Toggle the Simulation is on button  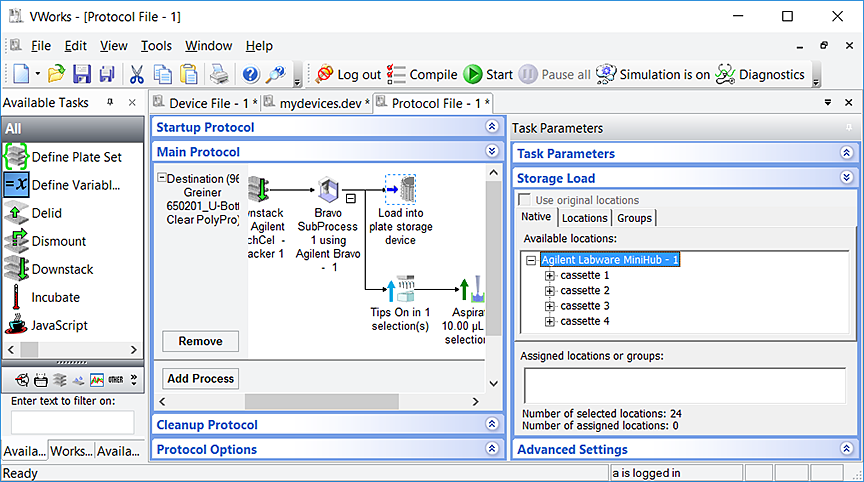tap(652, 74)
